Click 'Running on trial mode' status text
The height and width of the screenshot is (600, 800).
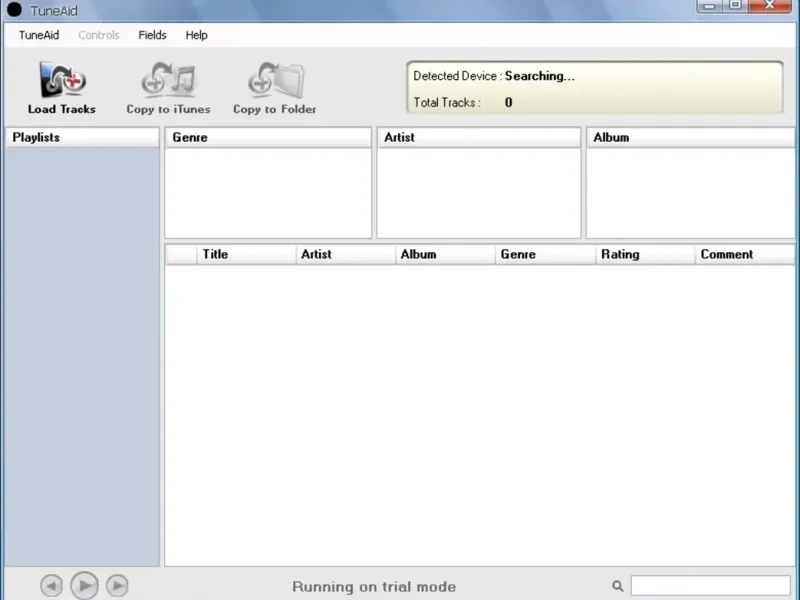pyautogui.click(x=374, y=587)
